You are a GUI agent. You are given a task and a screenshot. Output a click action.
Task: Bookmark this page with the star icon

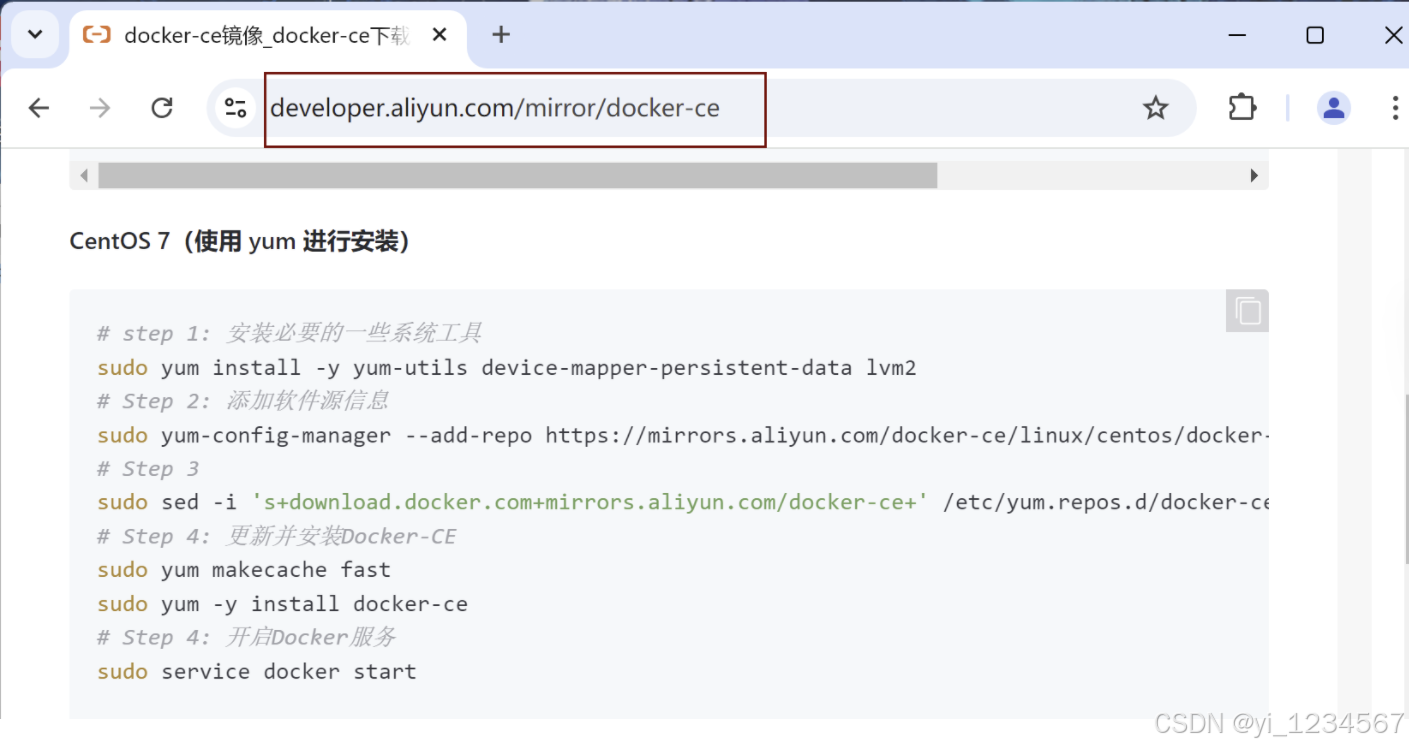click(x=1156, y=108)
